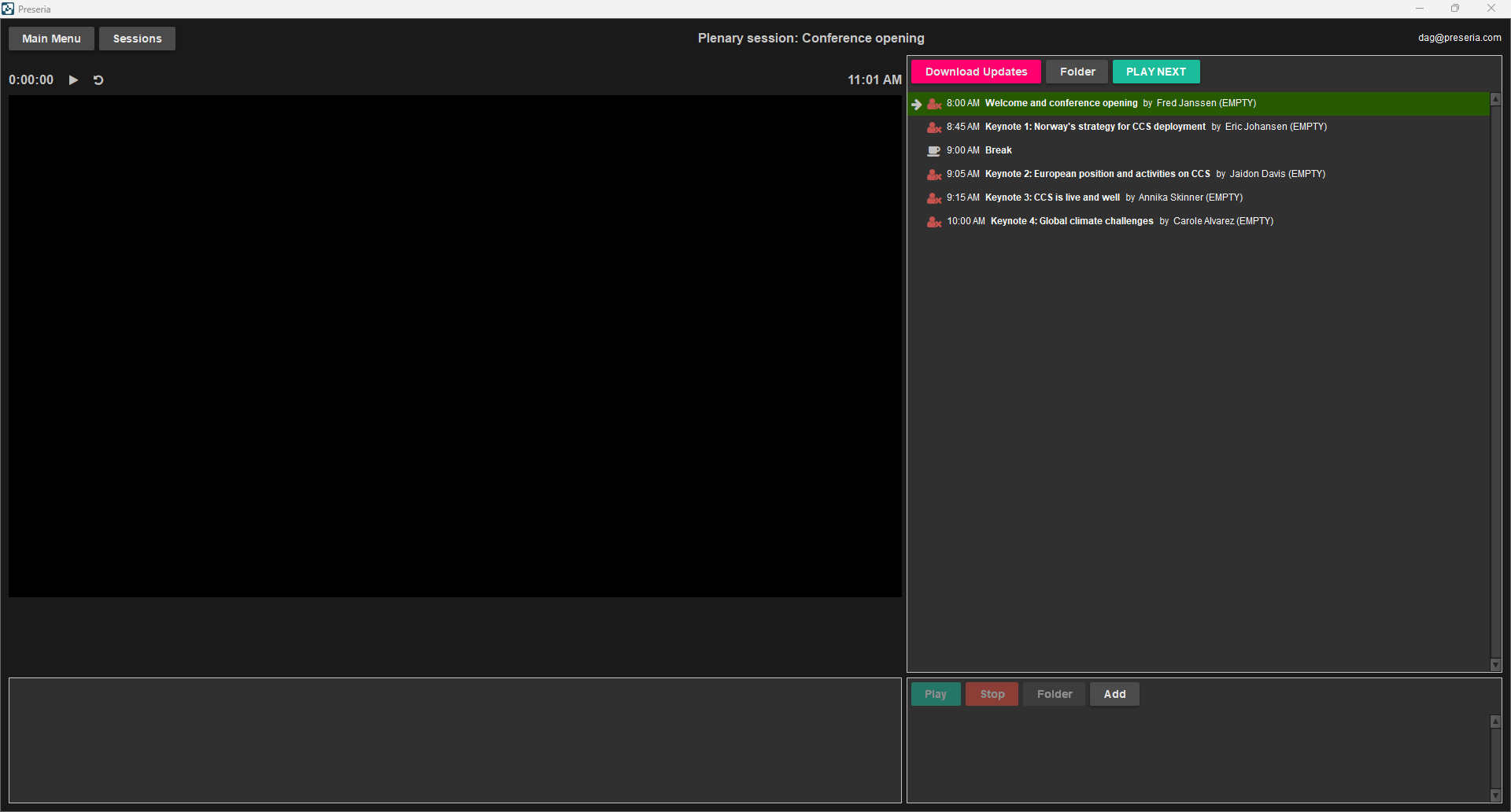Click the lower file list scroll-down arrow

[x=1495, y=795]
